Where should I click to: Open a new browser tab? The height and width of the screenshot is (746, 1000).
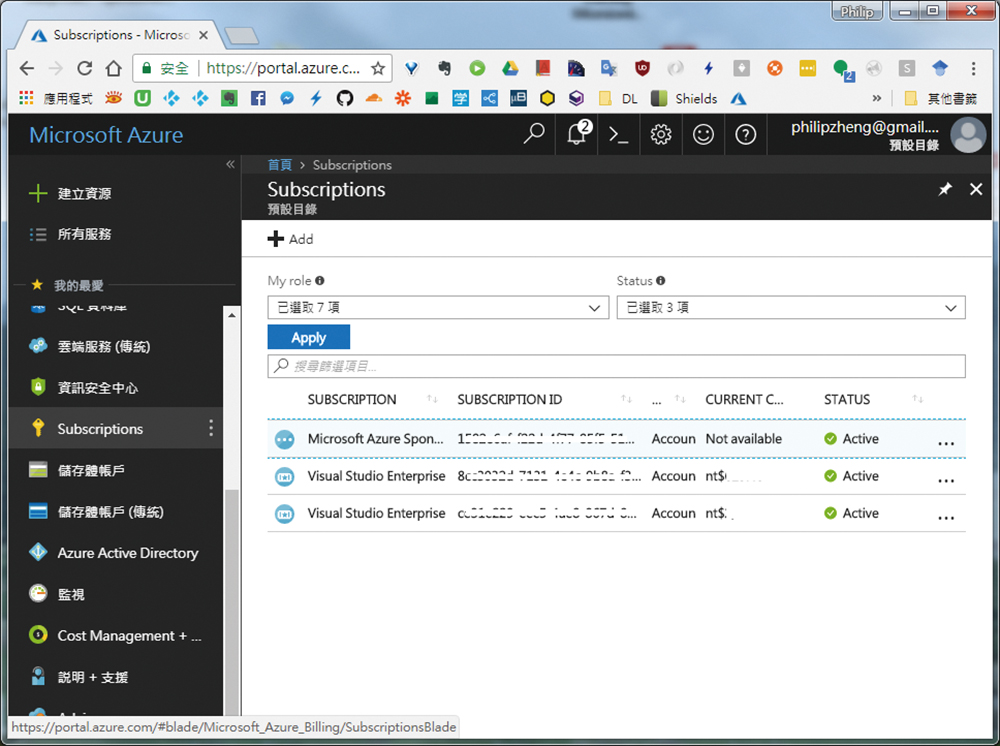tap(242, 36)
